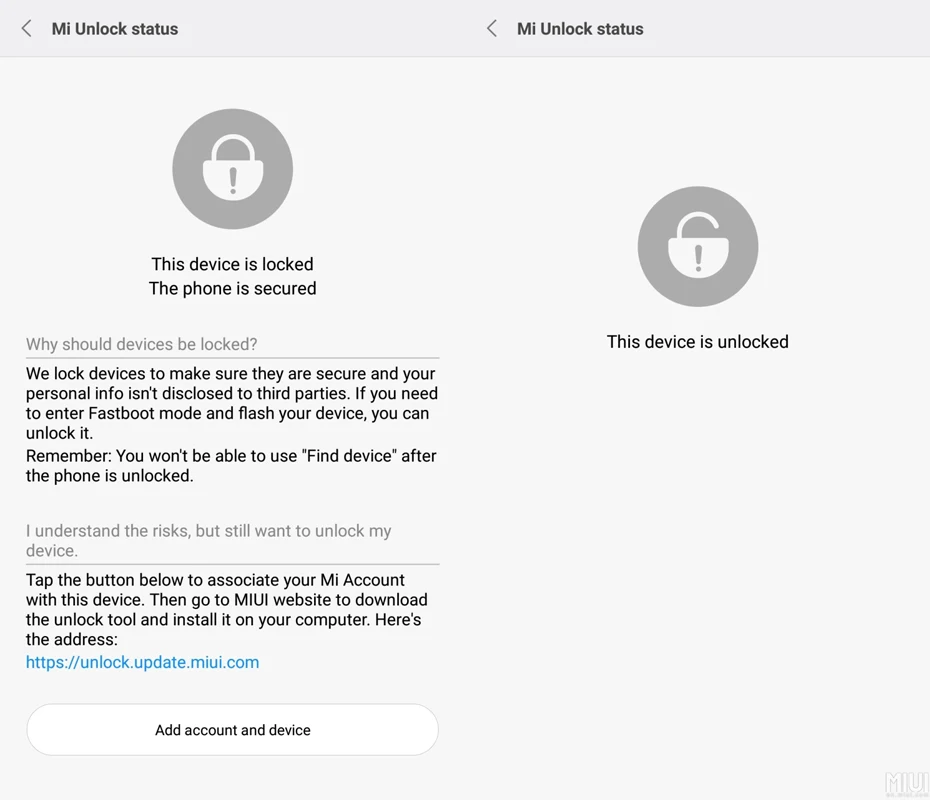Viewport: 930px width, 800px height.
Task: Click the Find device warning sentence
Action: click(231, 465)
